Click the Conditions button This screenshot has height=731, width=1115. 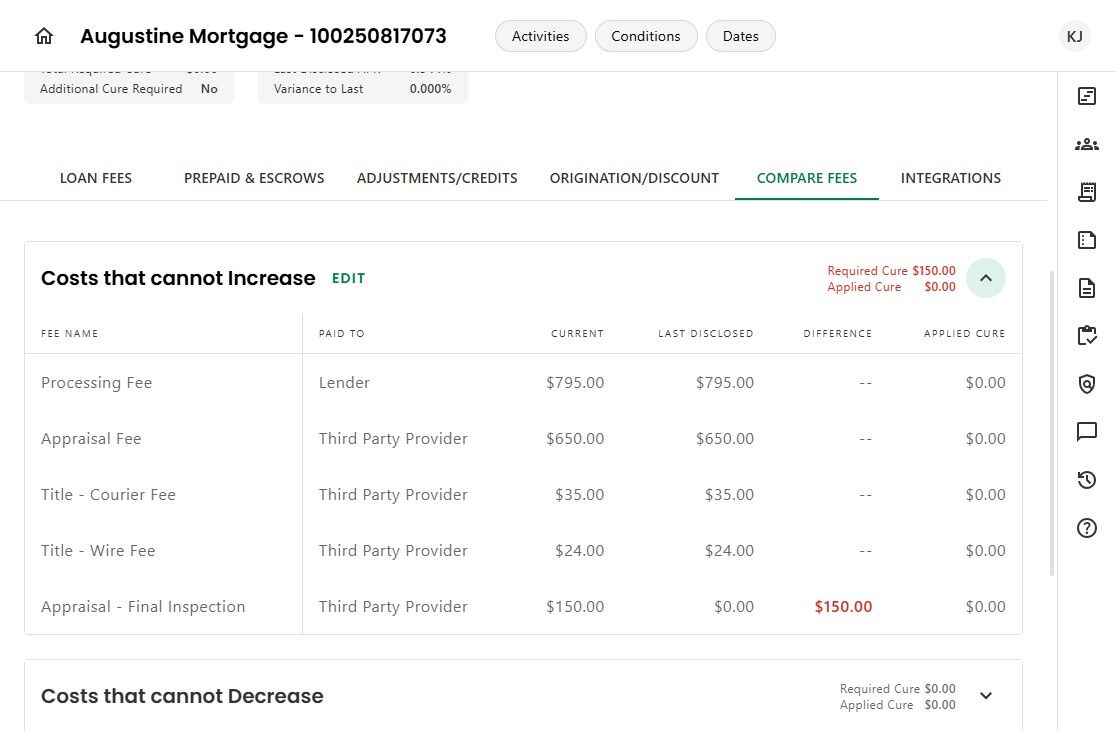point(646,36)
